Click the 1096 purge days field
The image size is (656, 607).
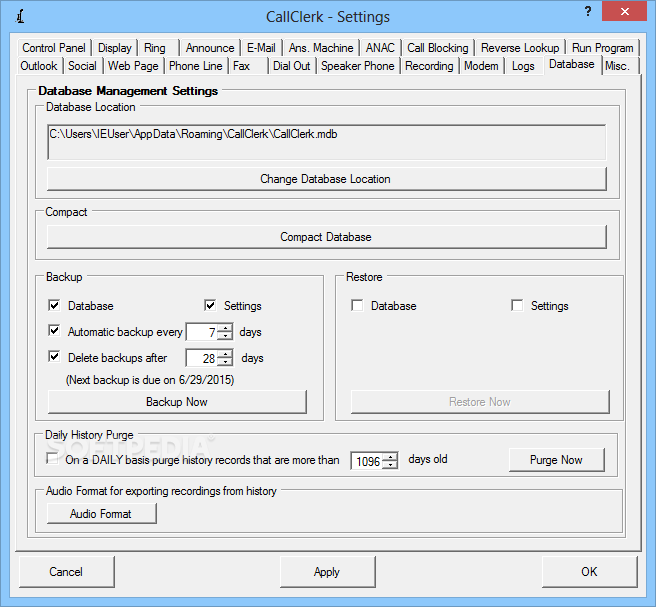[x=367, y=461]
